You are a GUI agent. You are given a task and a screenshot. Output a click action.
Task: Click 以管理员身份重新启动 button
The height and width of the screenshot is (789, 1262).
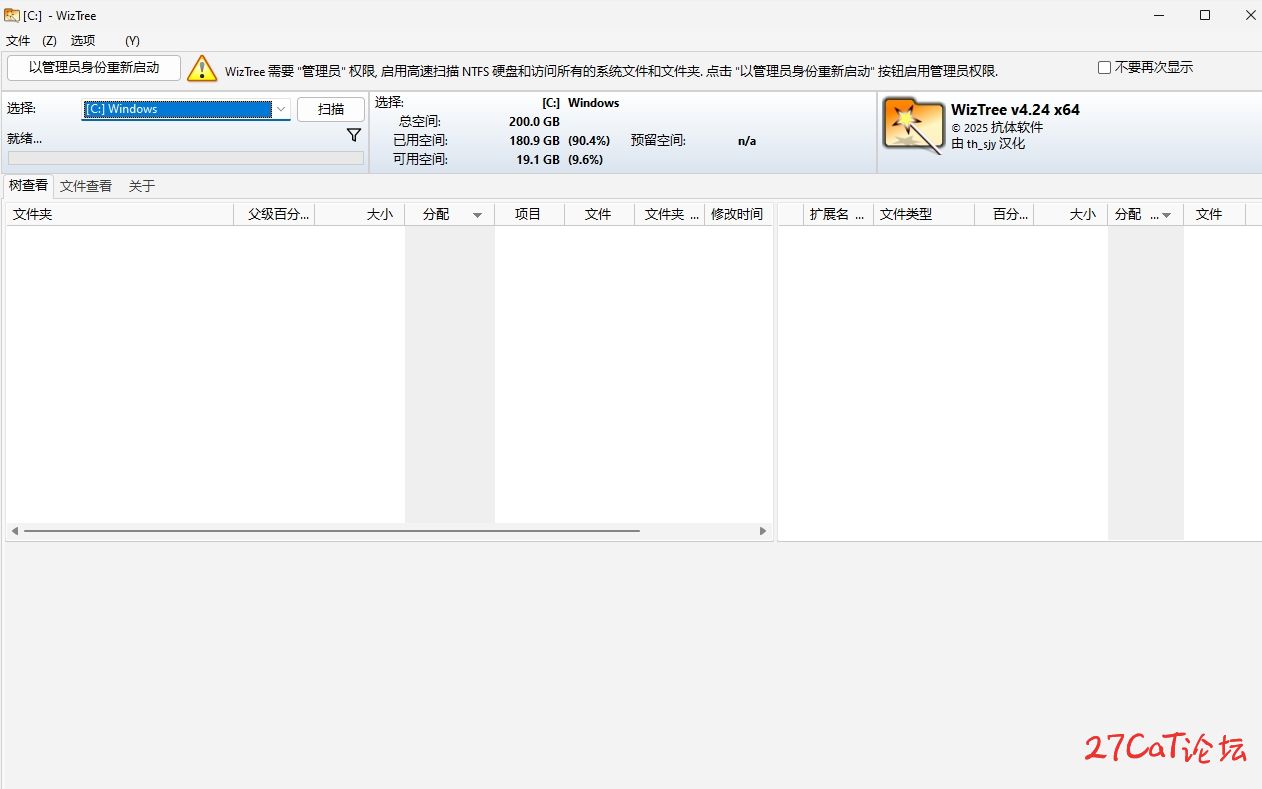(x=94, y=68)
